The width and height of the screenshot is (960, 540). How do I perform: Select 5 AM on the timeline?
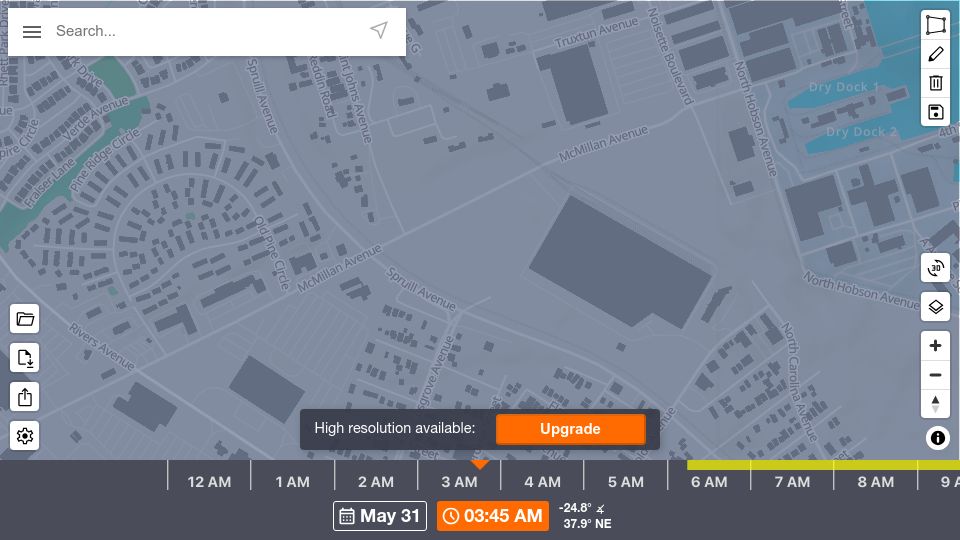click(625, 482)
